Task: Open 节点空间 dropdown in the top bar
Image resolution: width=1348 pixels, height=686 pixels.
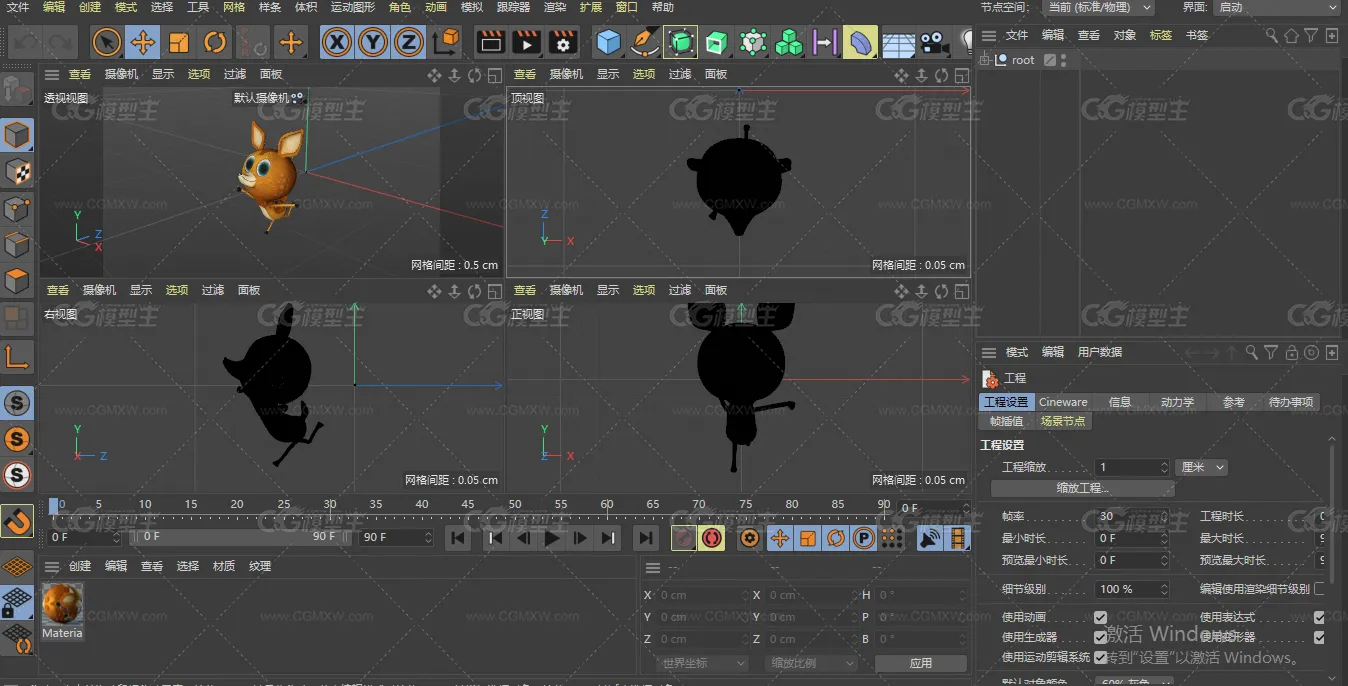Action: tap(1097, 7)
